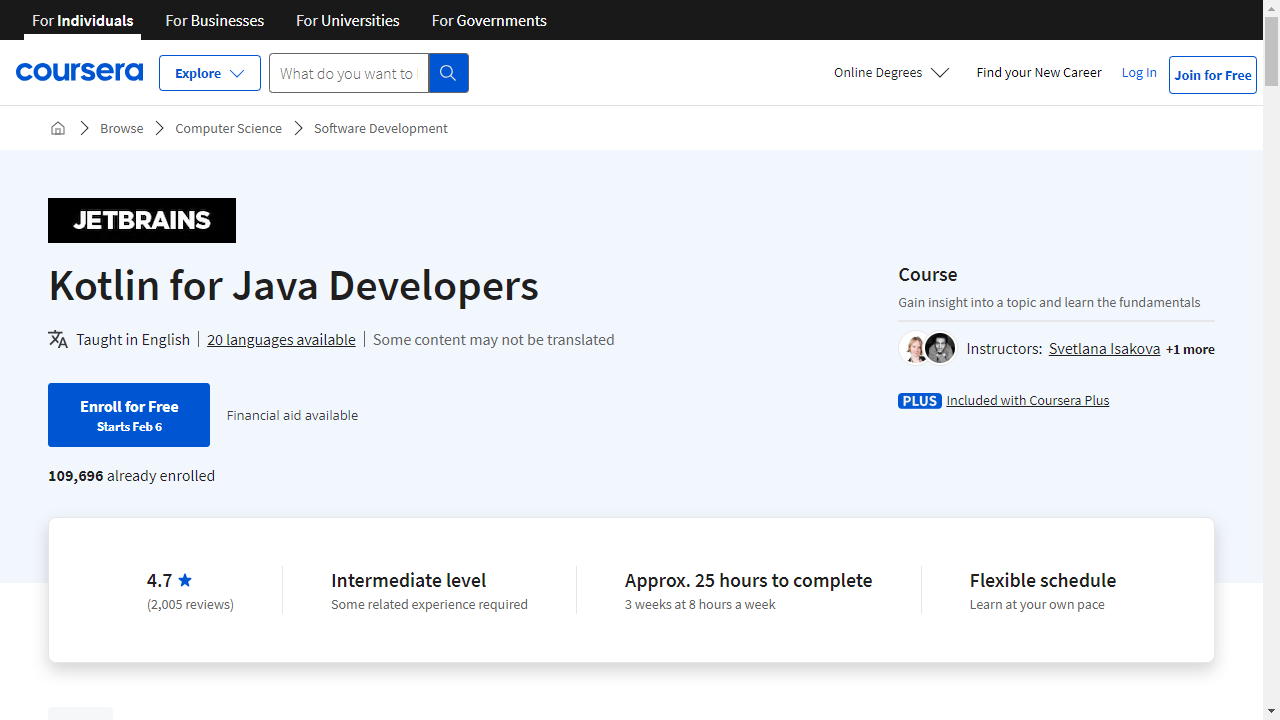Click Financial aid available link

point(292,415)
